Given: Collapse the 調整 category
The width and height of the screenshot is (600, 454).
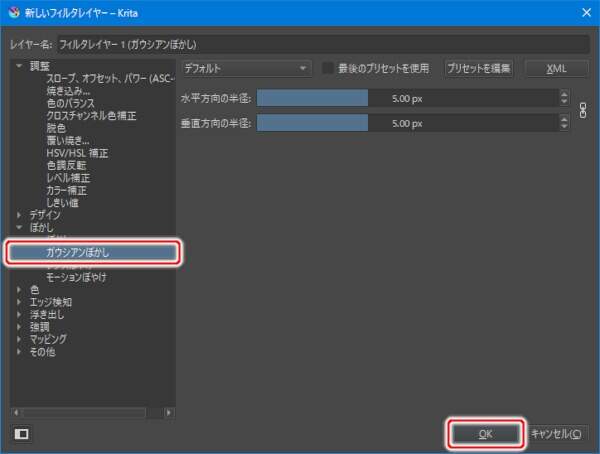Looking at the screenshot, I should point(19,66).
